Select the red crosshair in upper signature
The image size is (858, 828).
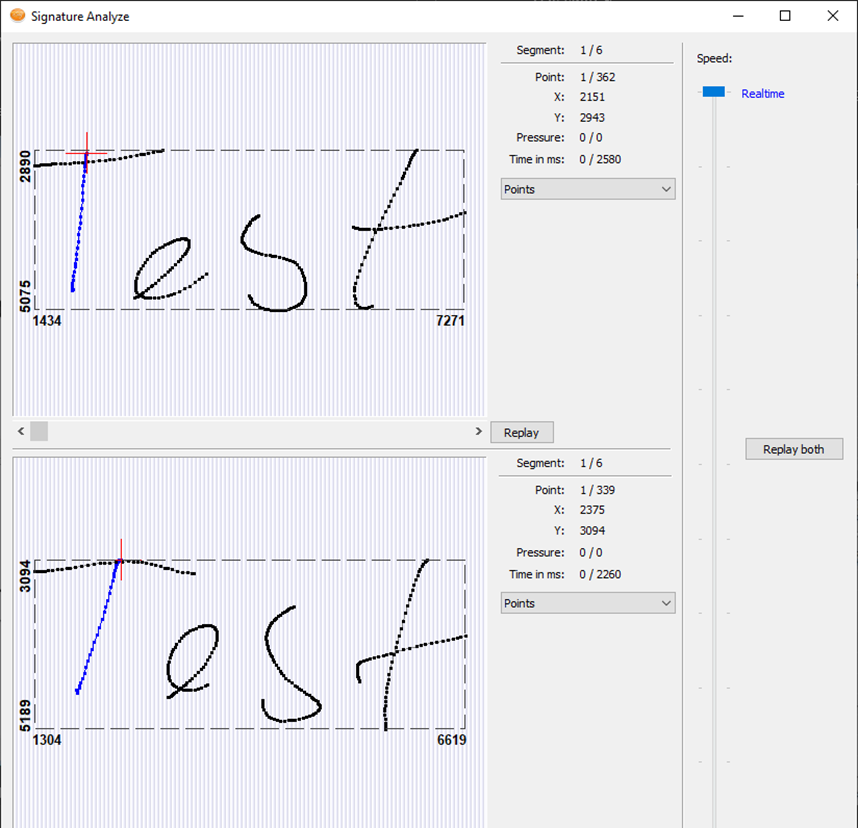(x=87, y=152)
